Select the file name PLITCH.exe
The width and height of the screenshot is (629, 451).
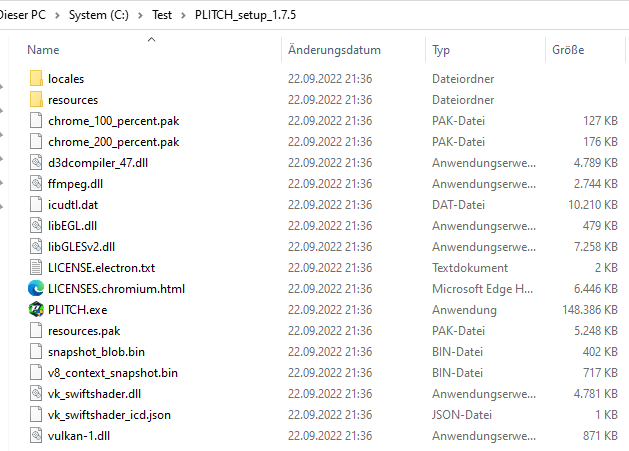point(77,309)
